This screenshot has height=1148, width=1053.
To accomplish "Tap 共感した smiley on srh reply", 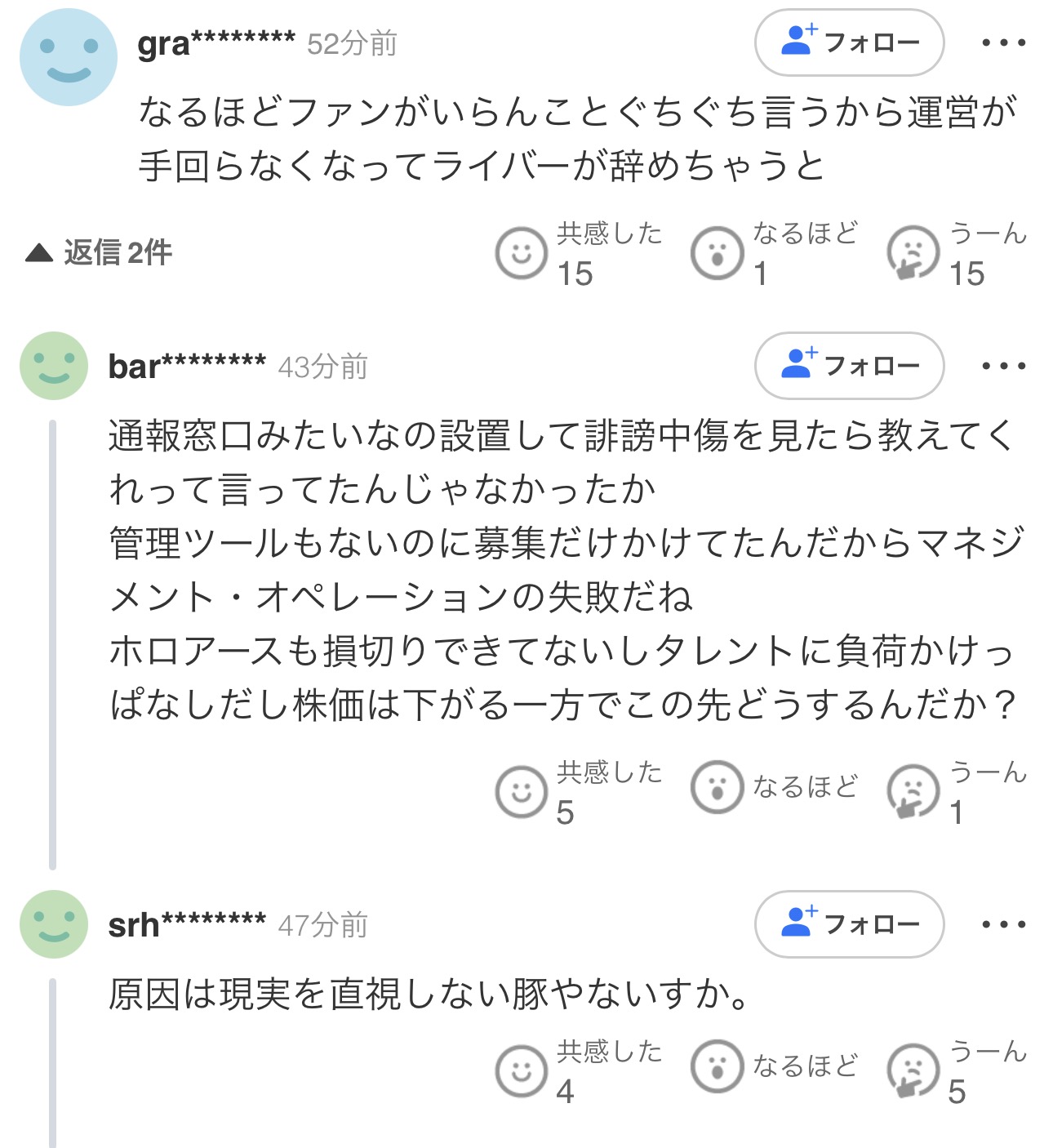I will pyautogui.click(x=521, y=1070).
